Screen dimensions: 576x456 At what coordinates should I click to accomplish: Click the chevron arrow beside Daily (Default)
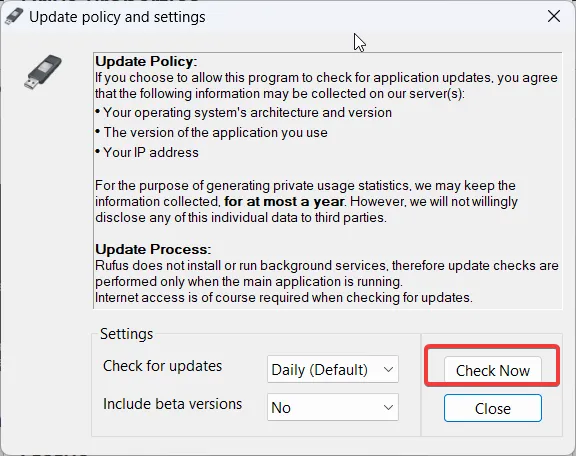(x=388, y=369)
